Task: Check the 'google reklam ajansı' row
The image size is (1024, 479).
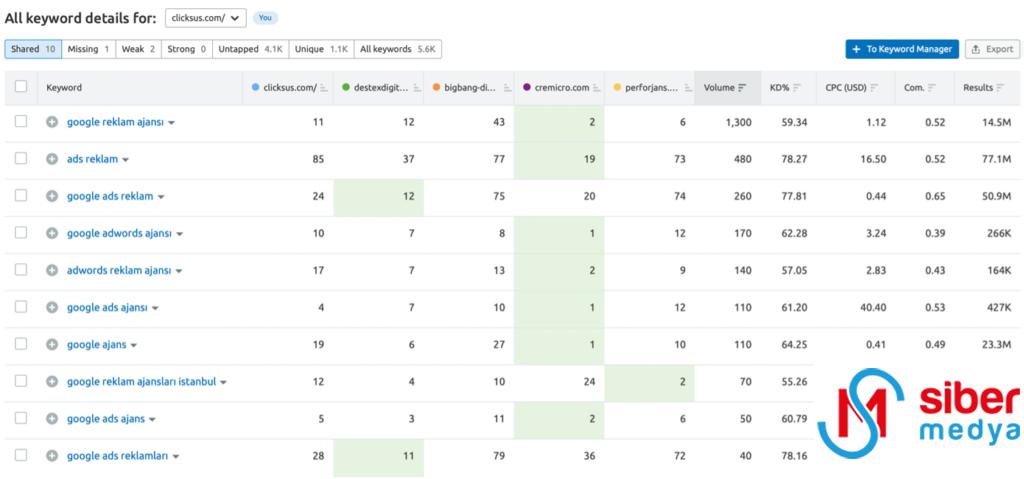Action: [21, 122]
